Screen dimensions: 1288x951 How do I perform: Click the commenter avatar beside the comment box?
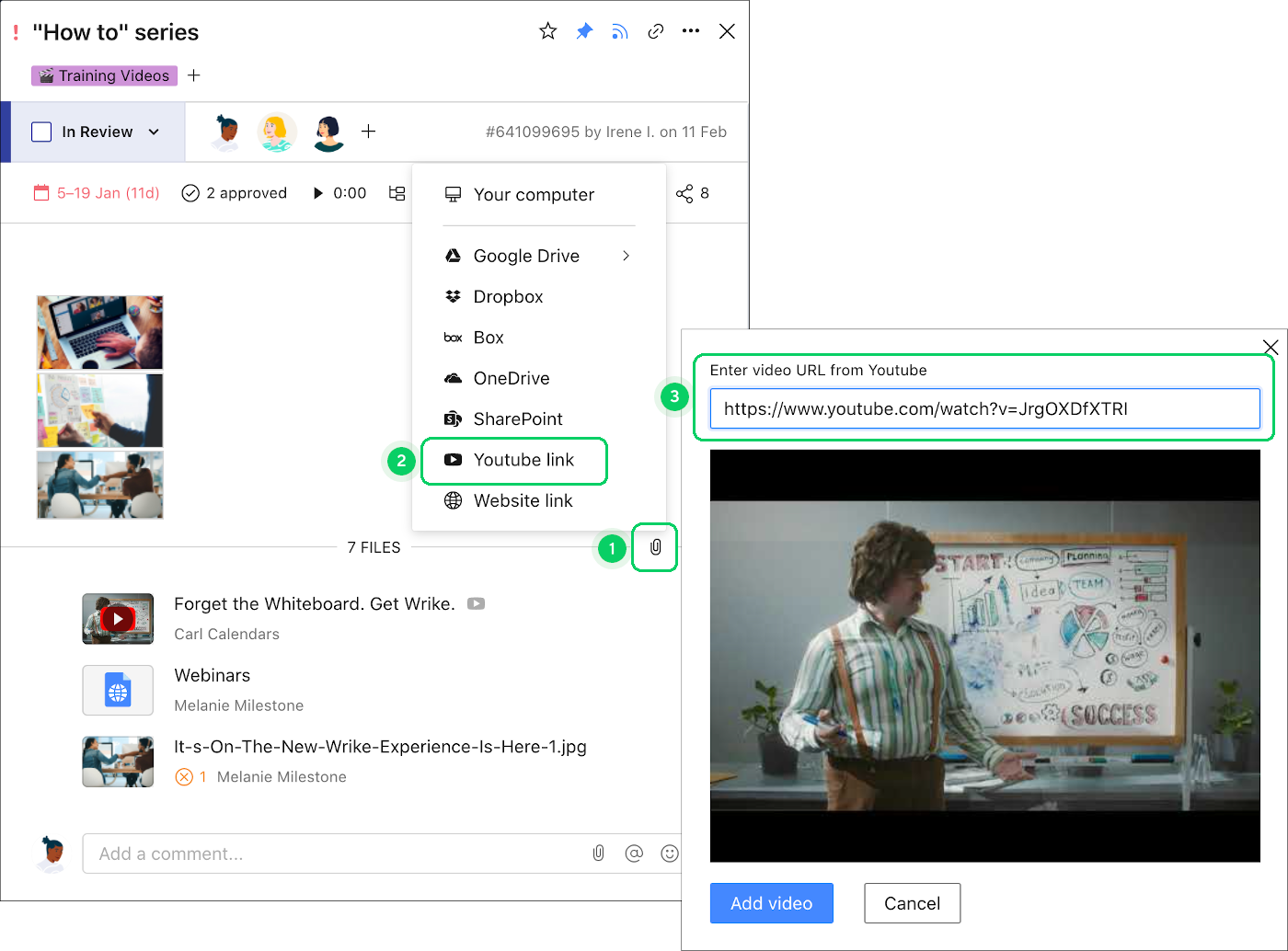(52, 854)
